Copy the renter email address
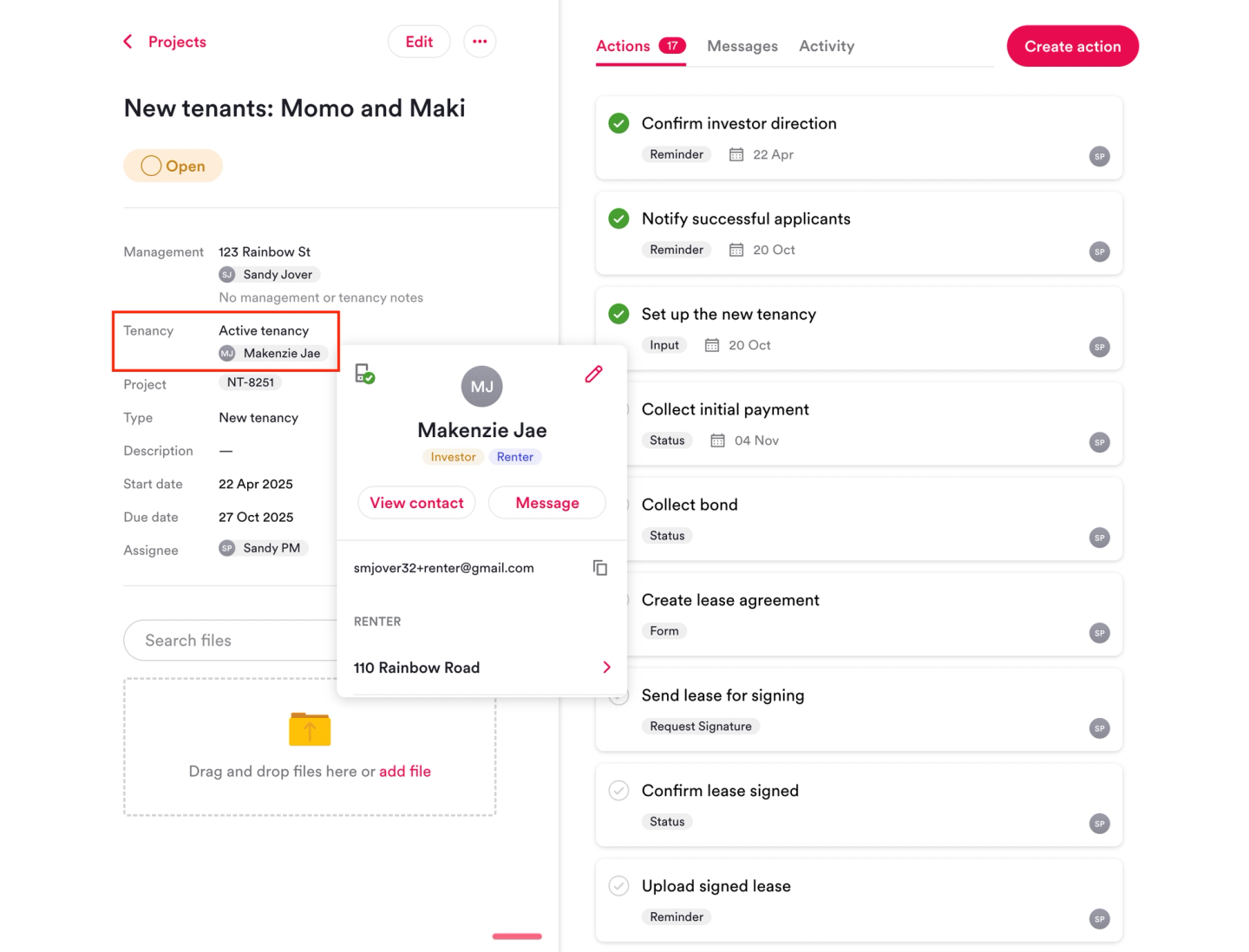 (x=599, y=568)
